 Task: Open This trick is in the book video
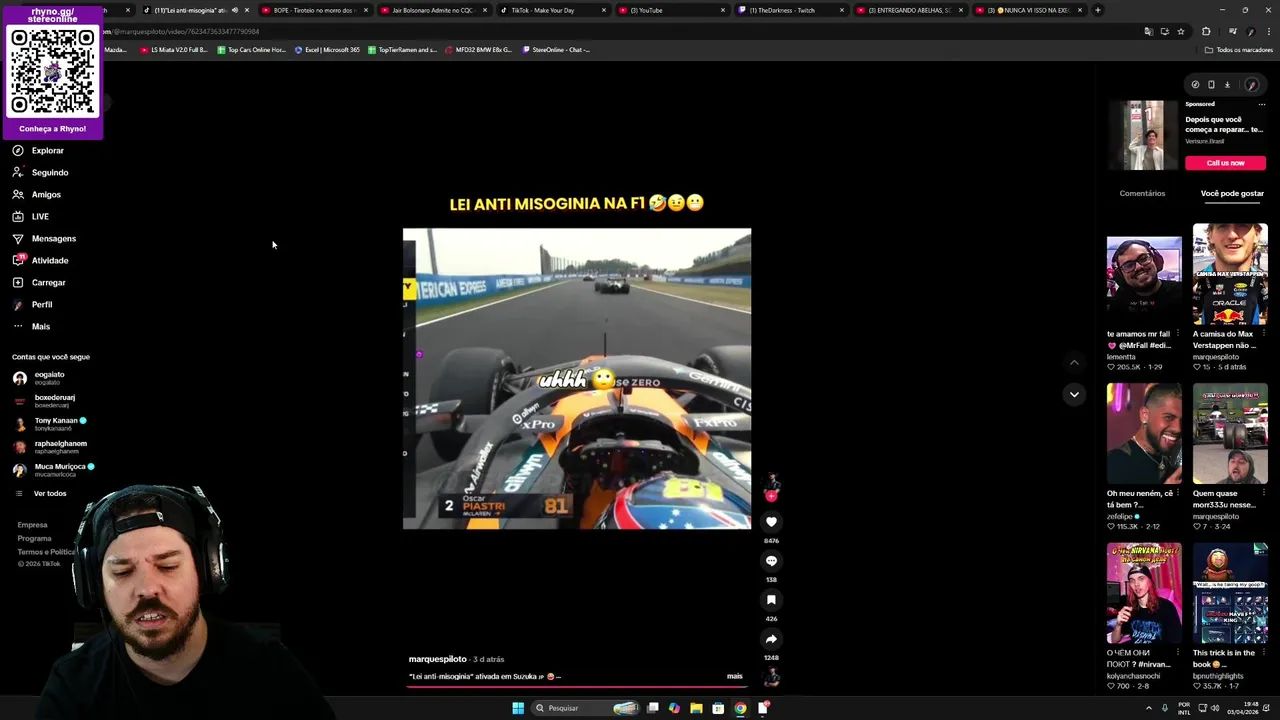coord(1230,594)
